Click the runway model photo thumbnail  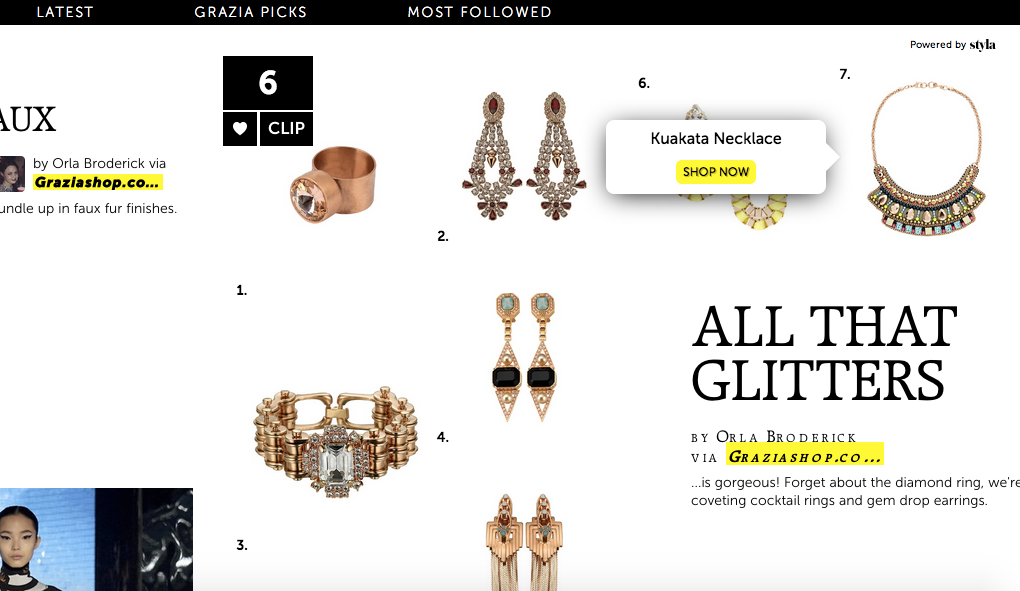(x=96, y=540)
